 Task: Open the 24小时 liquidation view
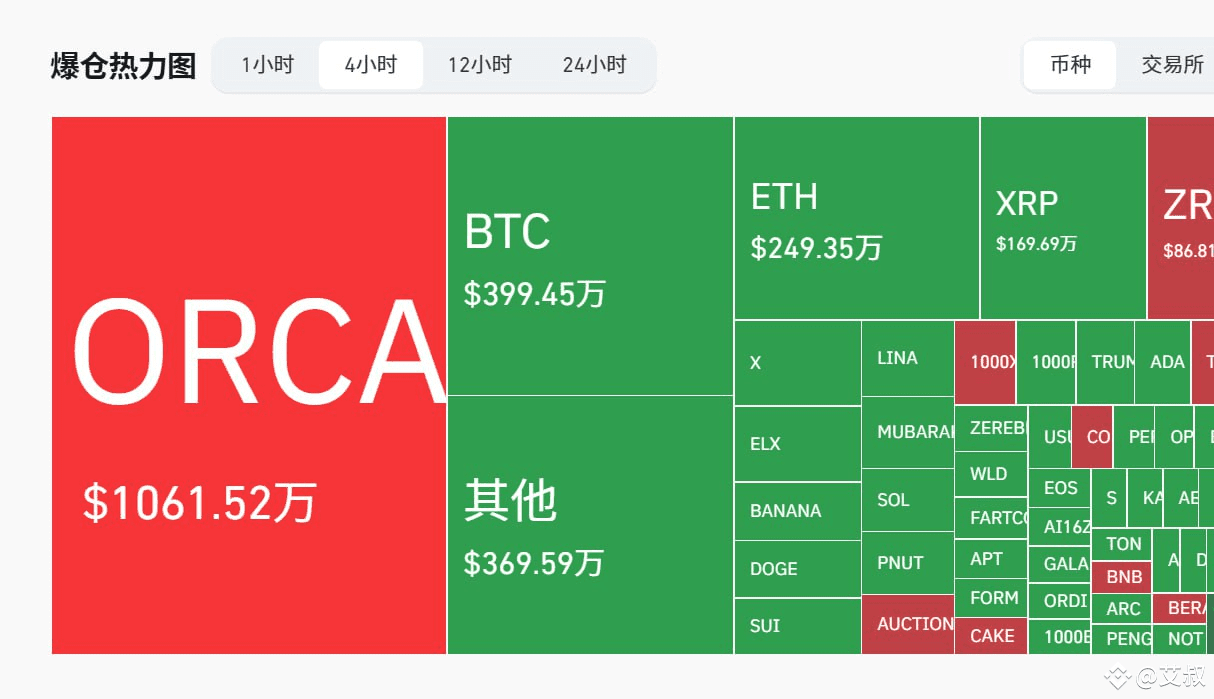(594, 64)
